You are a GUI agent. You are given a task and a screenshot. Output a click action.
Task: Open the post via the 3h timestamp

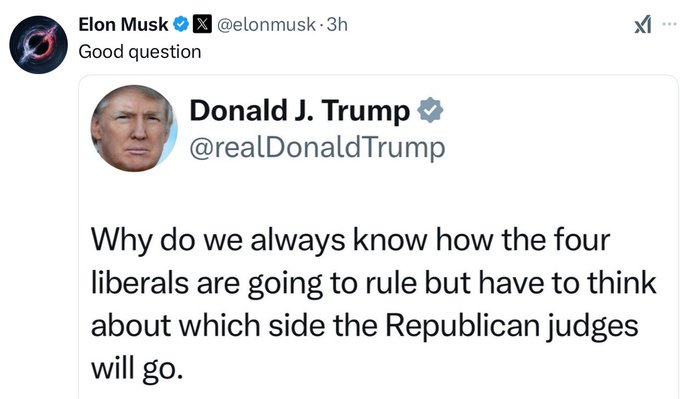point(337,25)
